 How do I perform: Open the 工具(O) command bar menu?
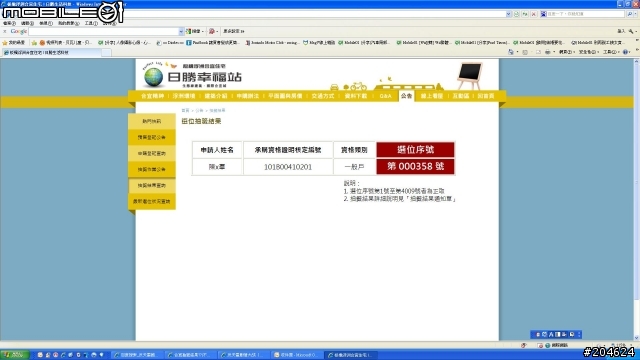(611, 52)
